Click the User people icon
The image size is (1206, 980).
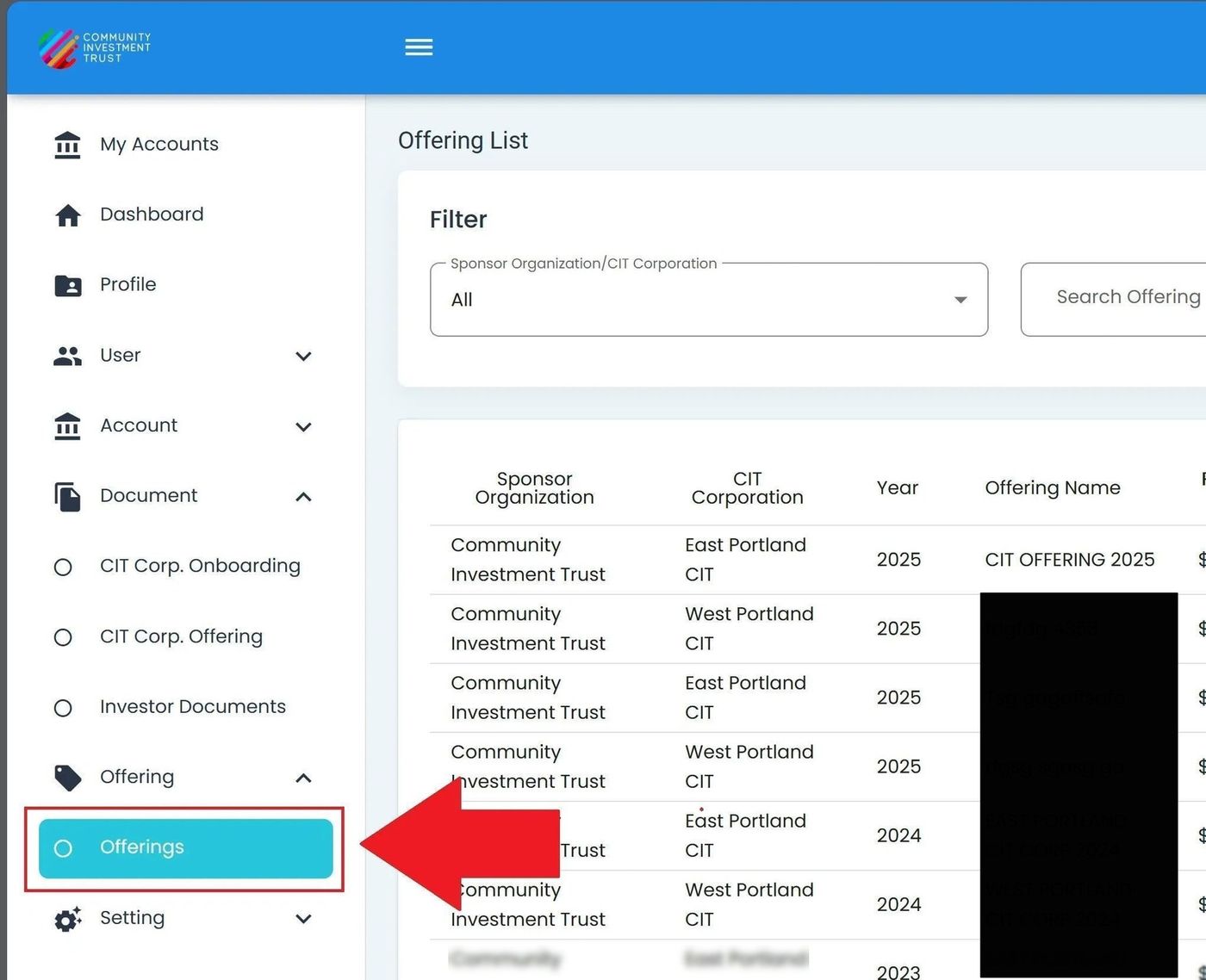(67, 356)
